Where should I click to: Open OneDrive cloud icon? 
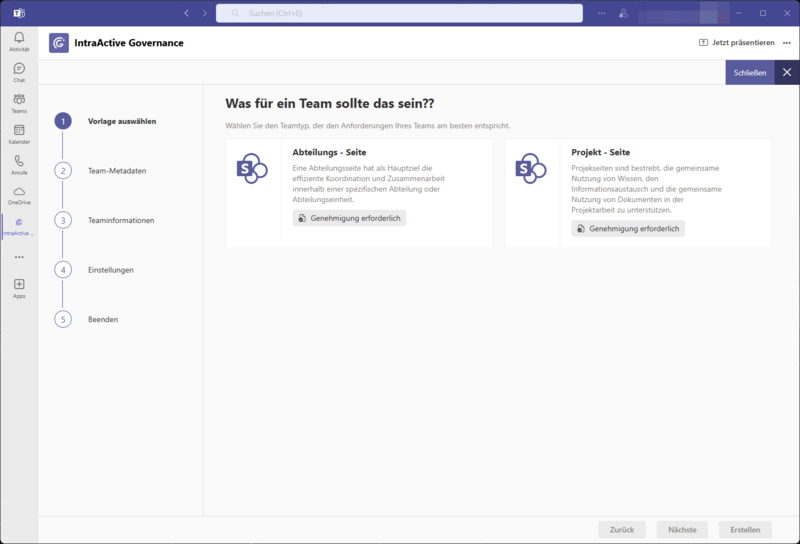tap(18, 193)
